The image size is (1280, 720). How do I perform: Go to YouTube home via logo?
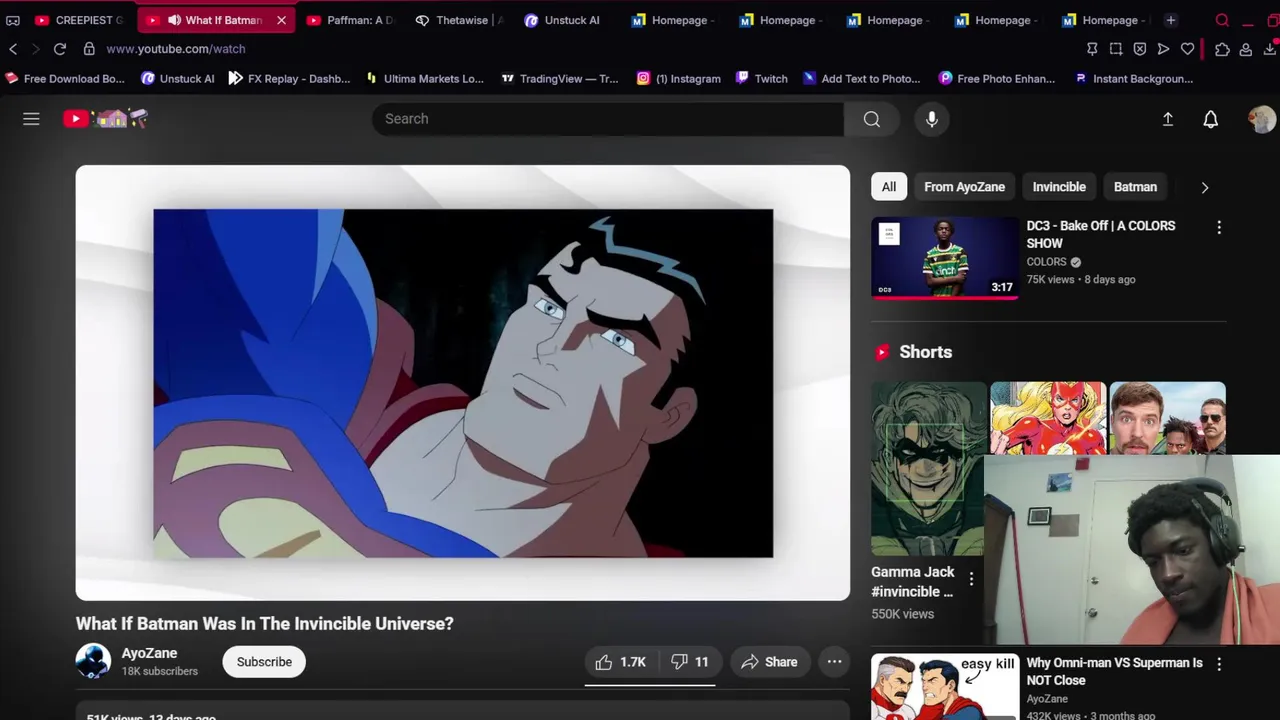tap(105, 119)
